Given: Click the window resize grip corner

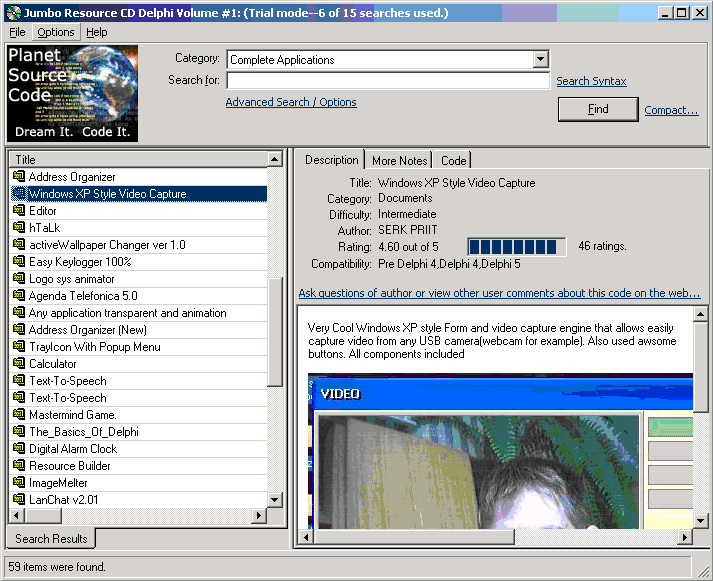Looking at the screenshot, I should tap(703, 571).
